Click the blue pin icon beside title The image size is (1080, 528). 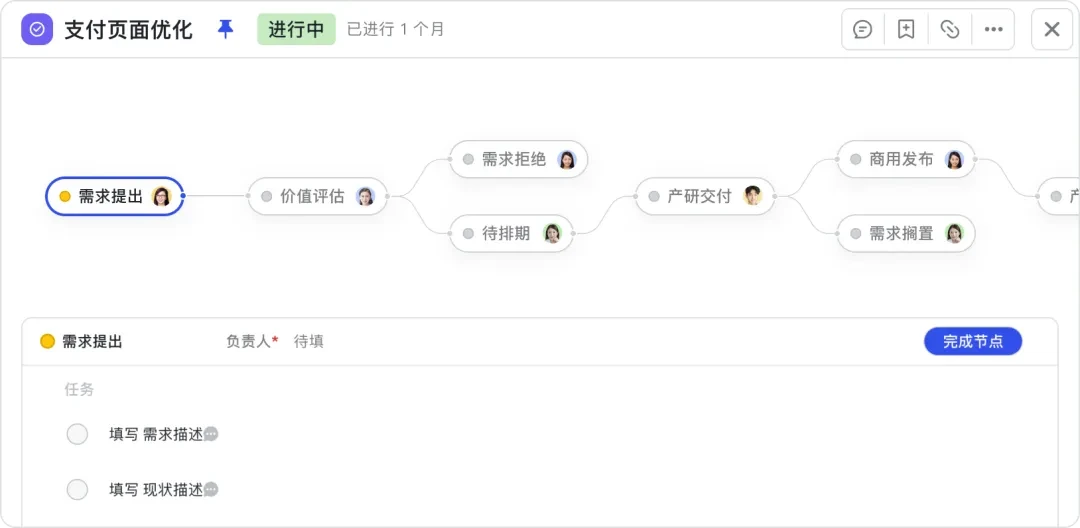pos(226,30)
